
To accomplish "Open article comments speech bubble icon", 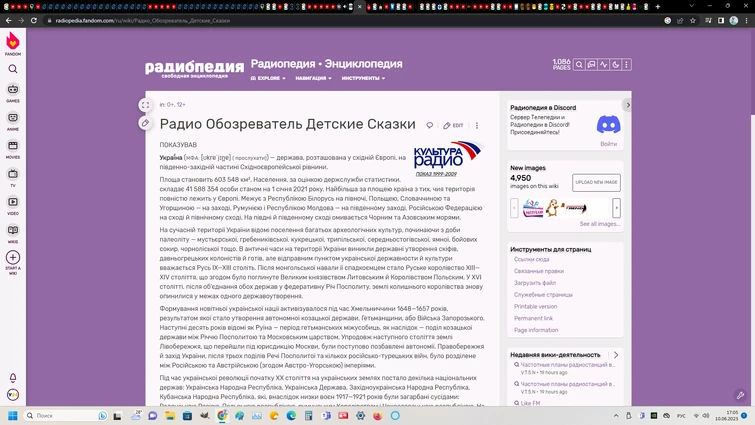I will pos(430,125).
